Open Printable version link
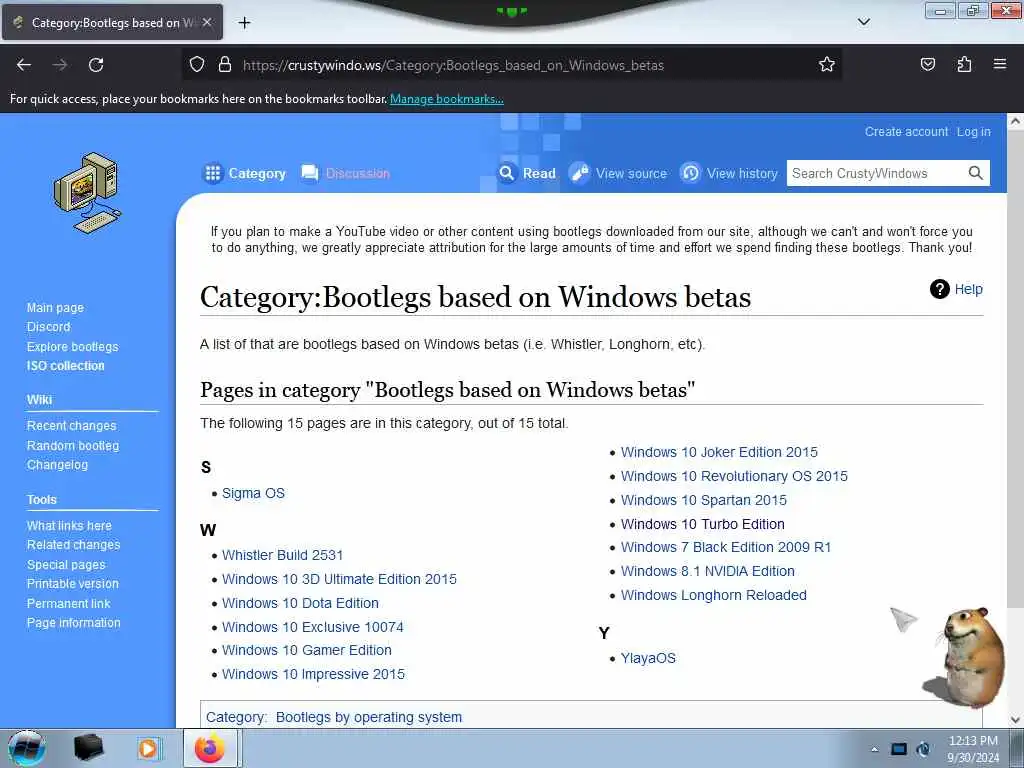 tap(72, 584)
